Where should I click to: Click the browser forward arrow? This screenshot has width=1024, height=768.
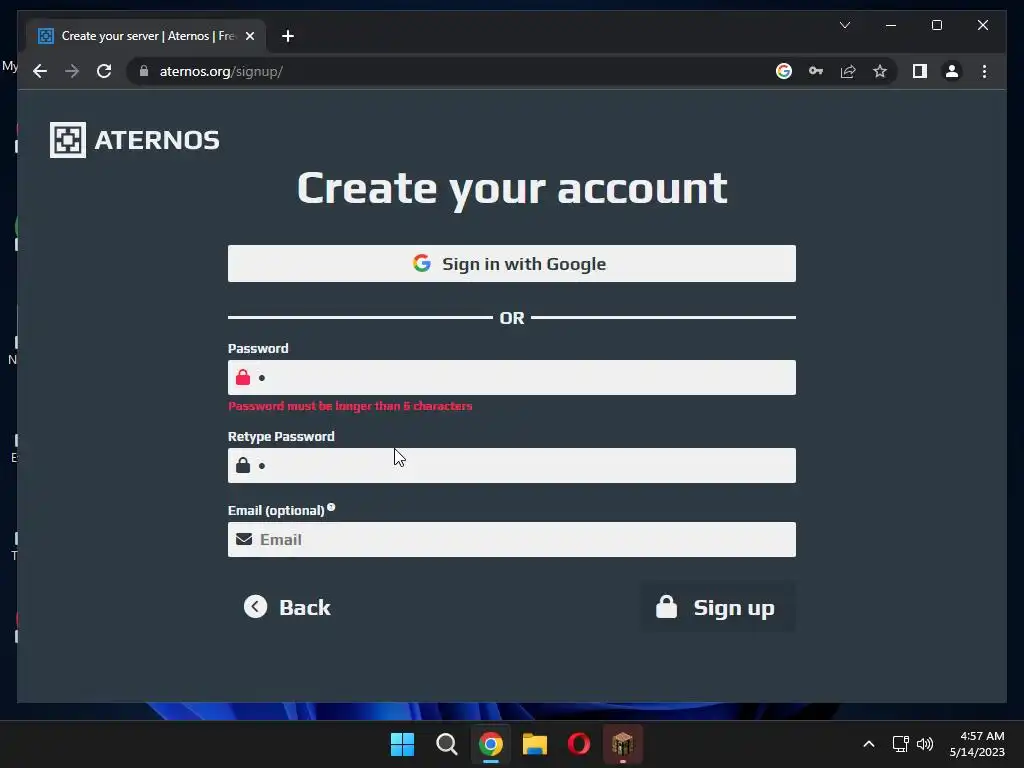(x=72, y=71)
